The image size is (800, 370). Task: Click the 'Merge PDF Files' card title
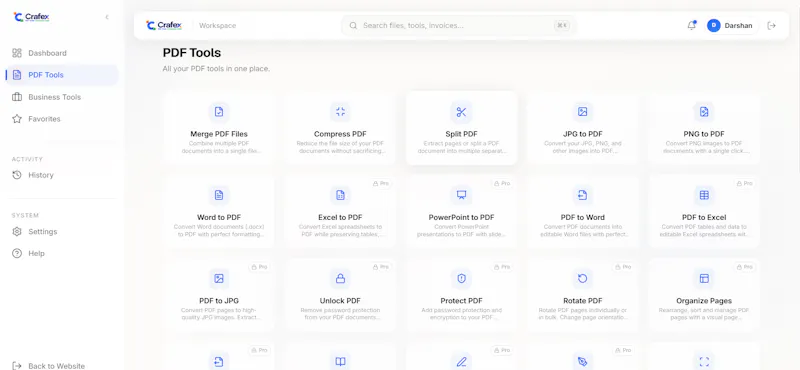coord(219,134)
